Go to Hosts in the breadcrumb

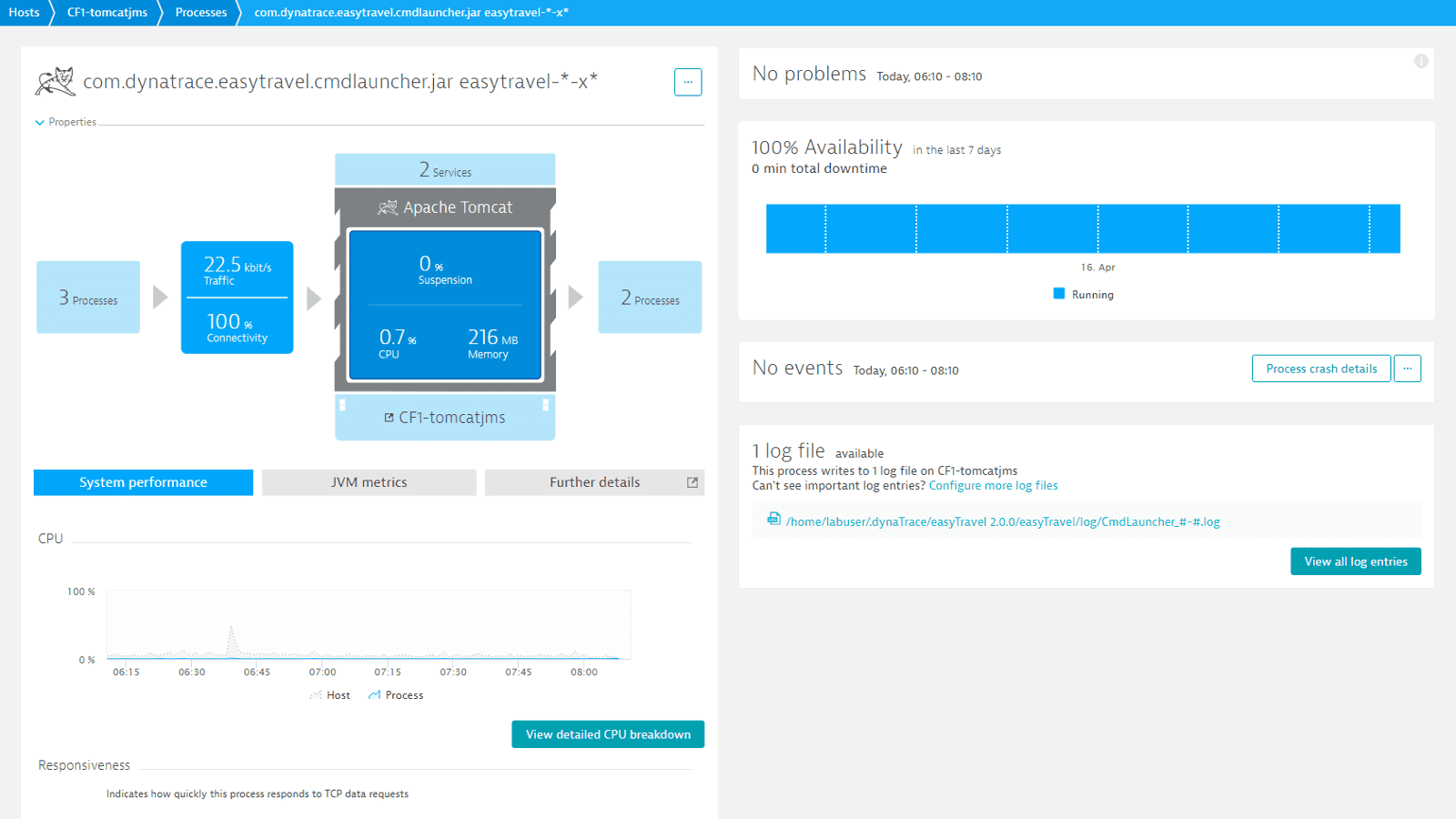point(24,13)
